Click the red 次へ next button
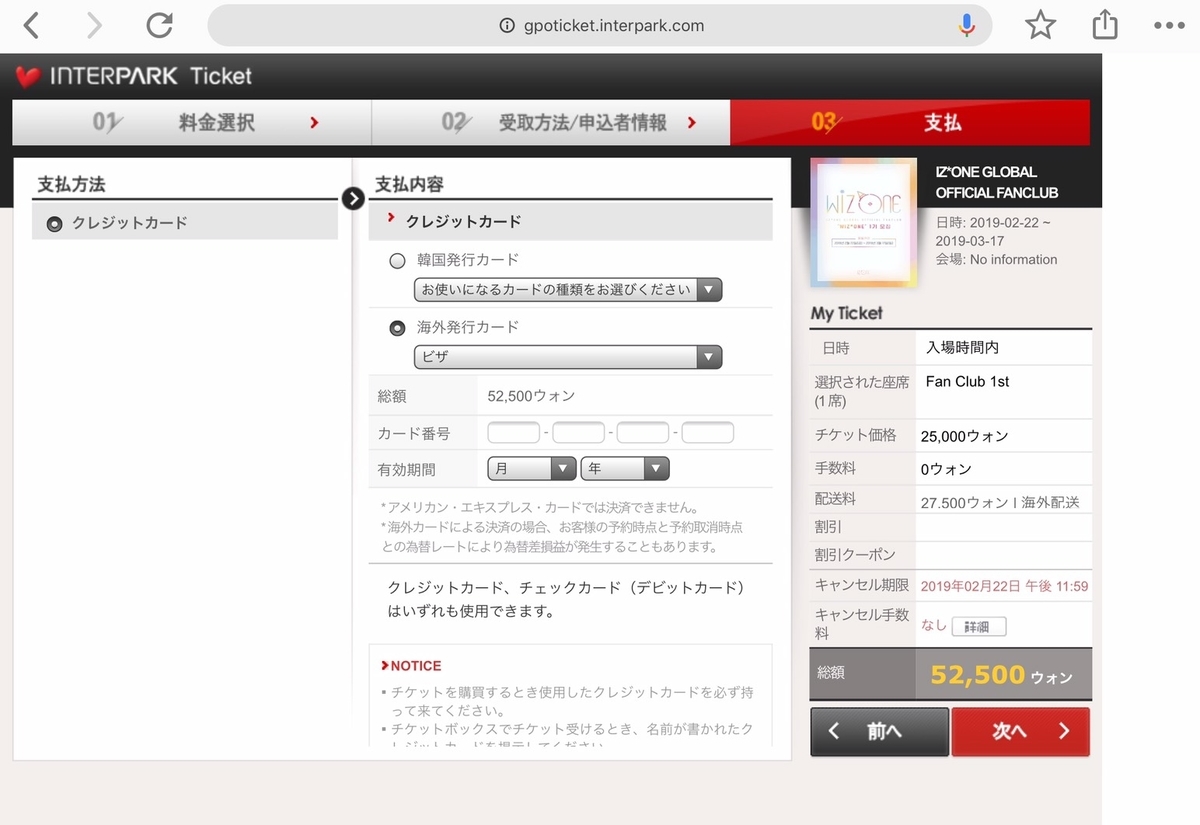The width and height of the screenshot is (1200, 825). (x=1021, y=732)
